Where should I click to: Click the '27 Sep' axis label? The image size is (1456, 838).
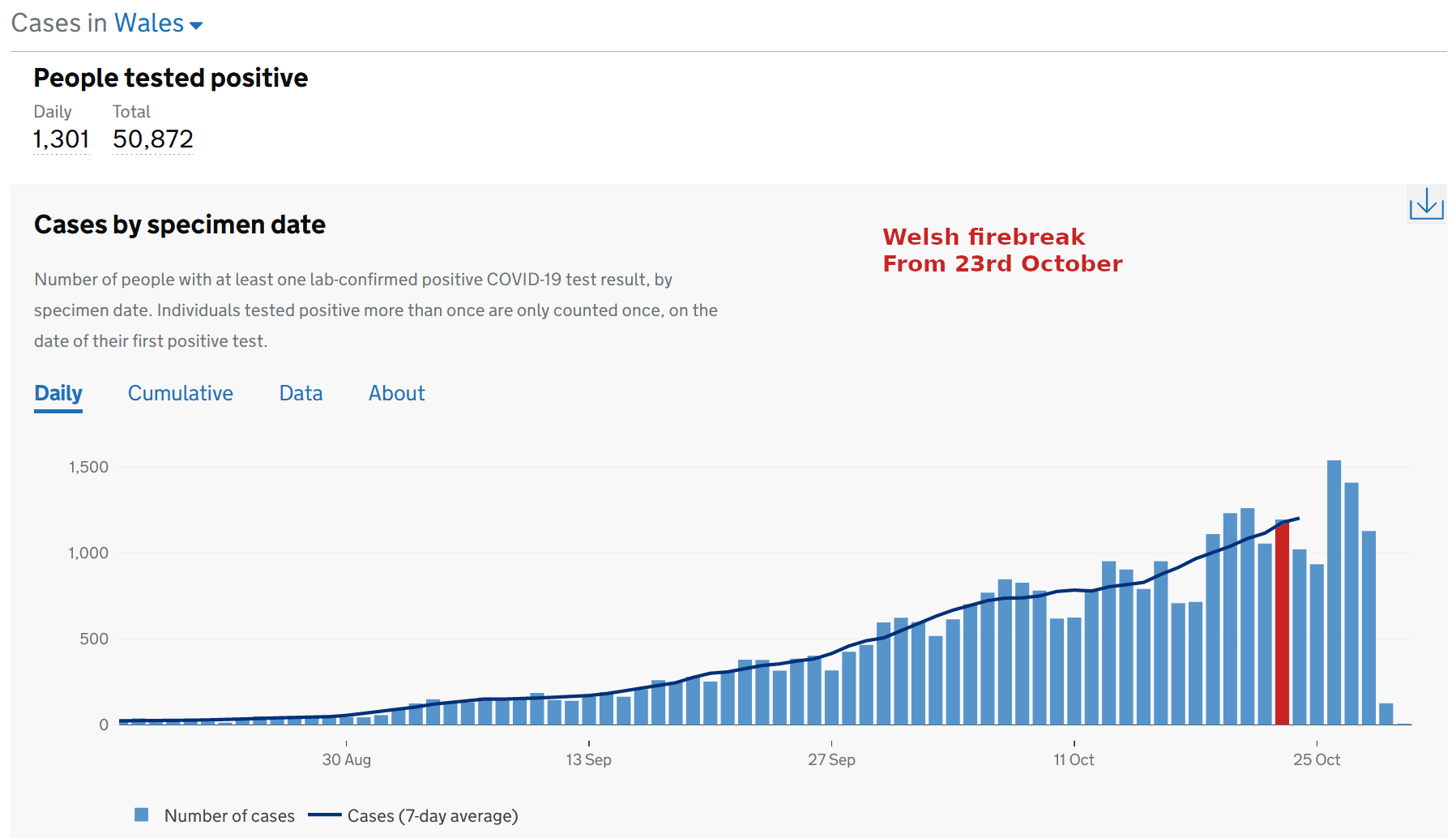(831, 759)
